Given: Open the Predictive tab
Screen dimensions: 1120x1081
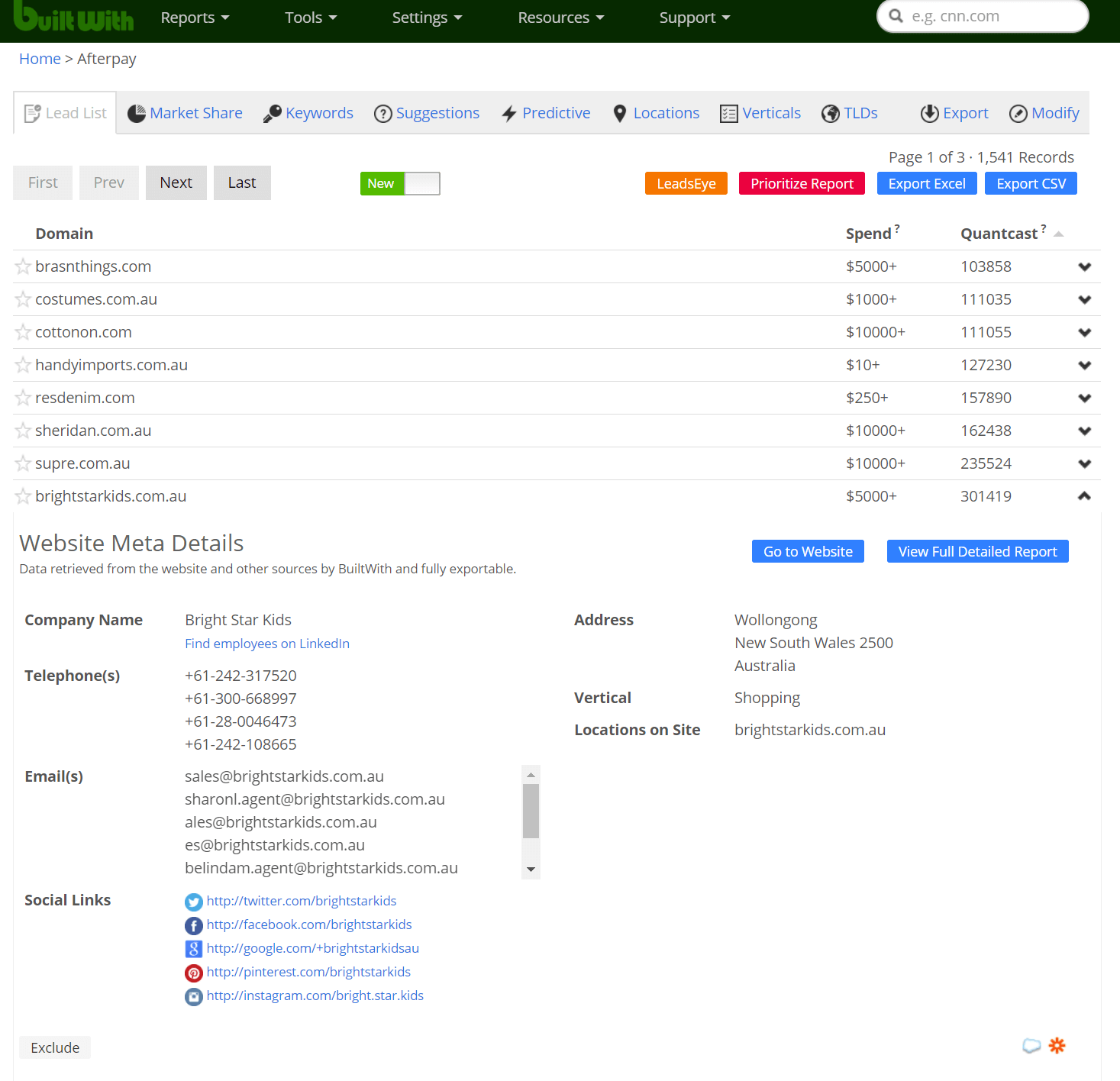Looking at the screenshot, I should pyautogui.click(x=546, y=113).
